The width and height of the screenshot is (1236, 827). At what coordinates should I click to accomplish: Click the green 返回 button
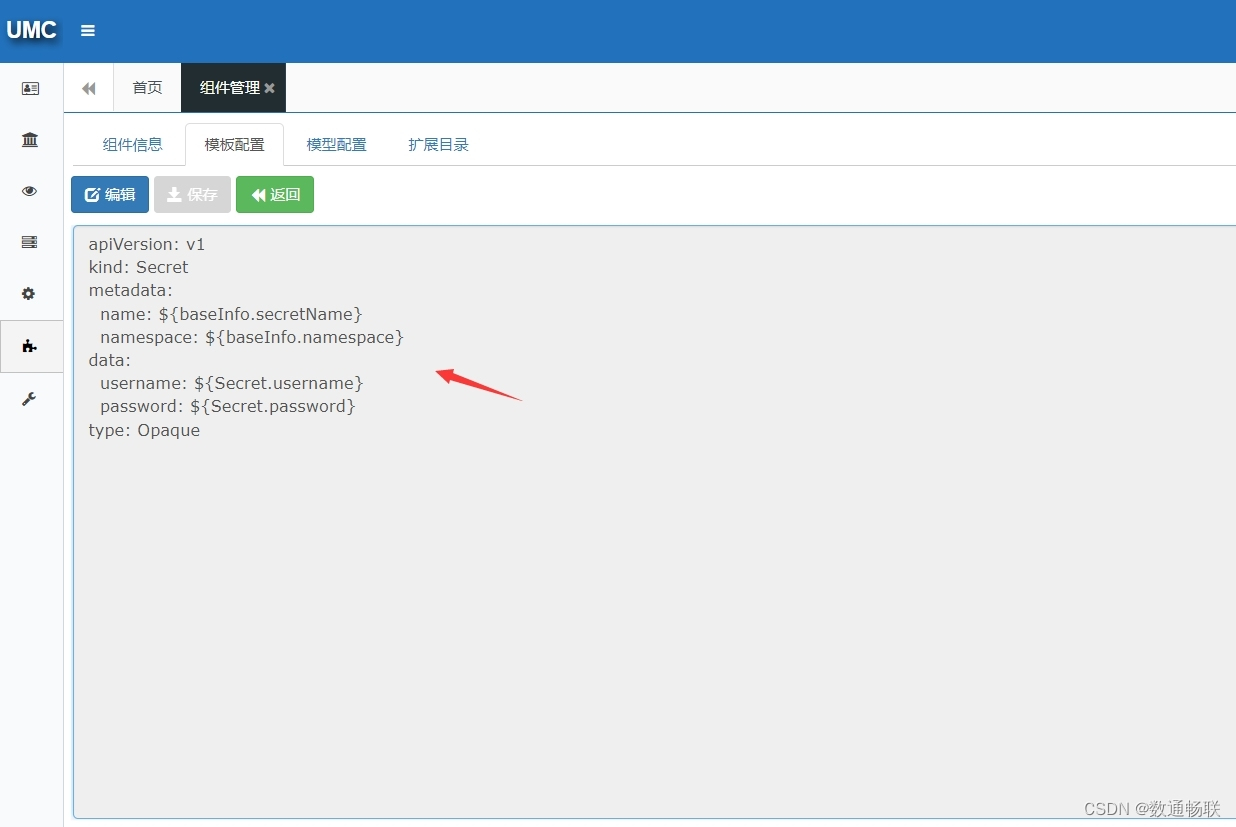point(275,195)
